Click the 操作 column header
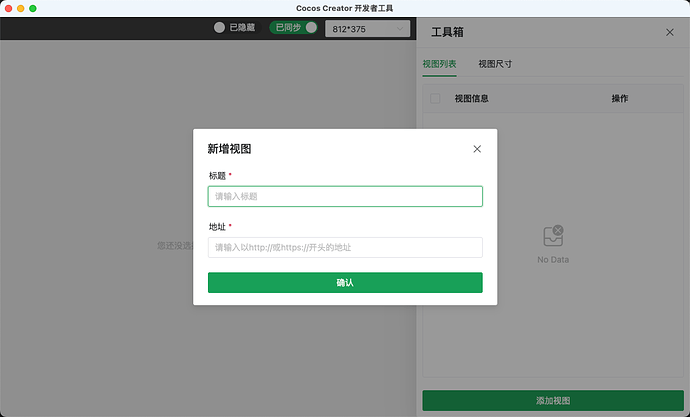 620,99
